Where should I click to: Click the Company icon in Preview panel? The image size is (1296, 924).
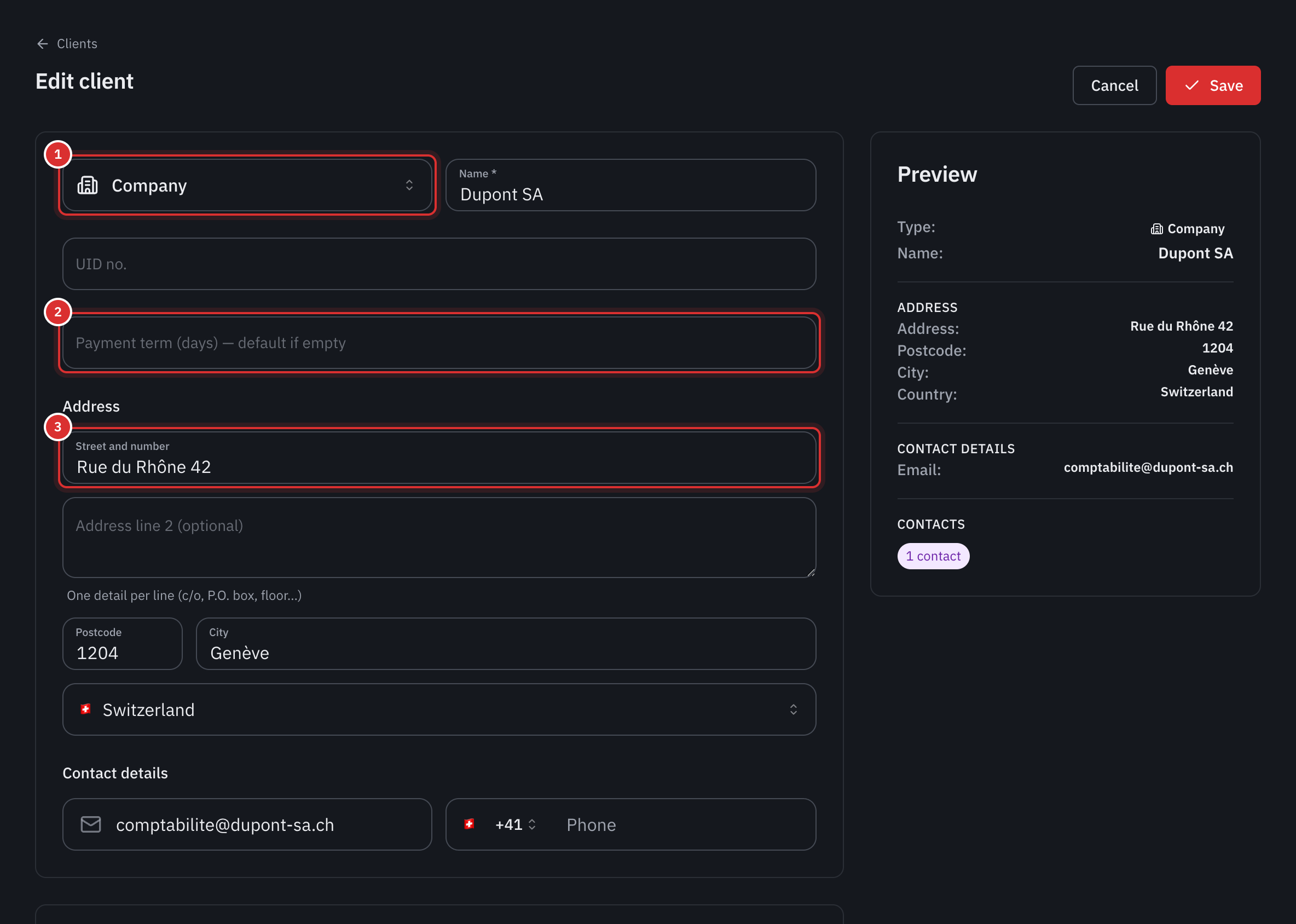click(1156, 229)
